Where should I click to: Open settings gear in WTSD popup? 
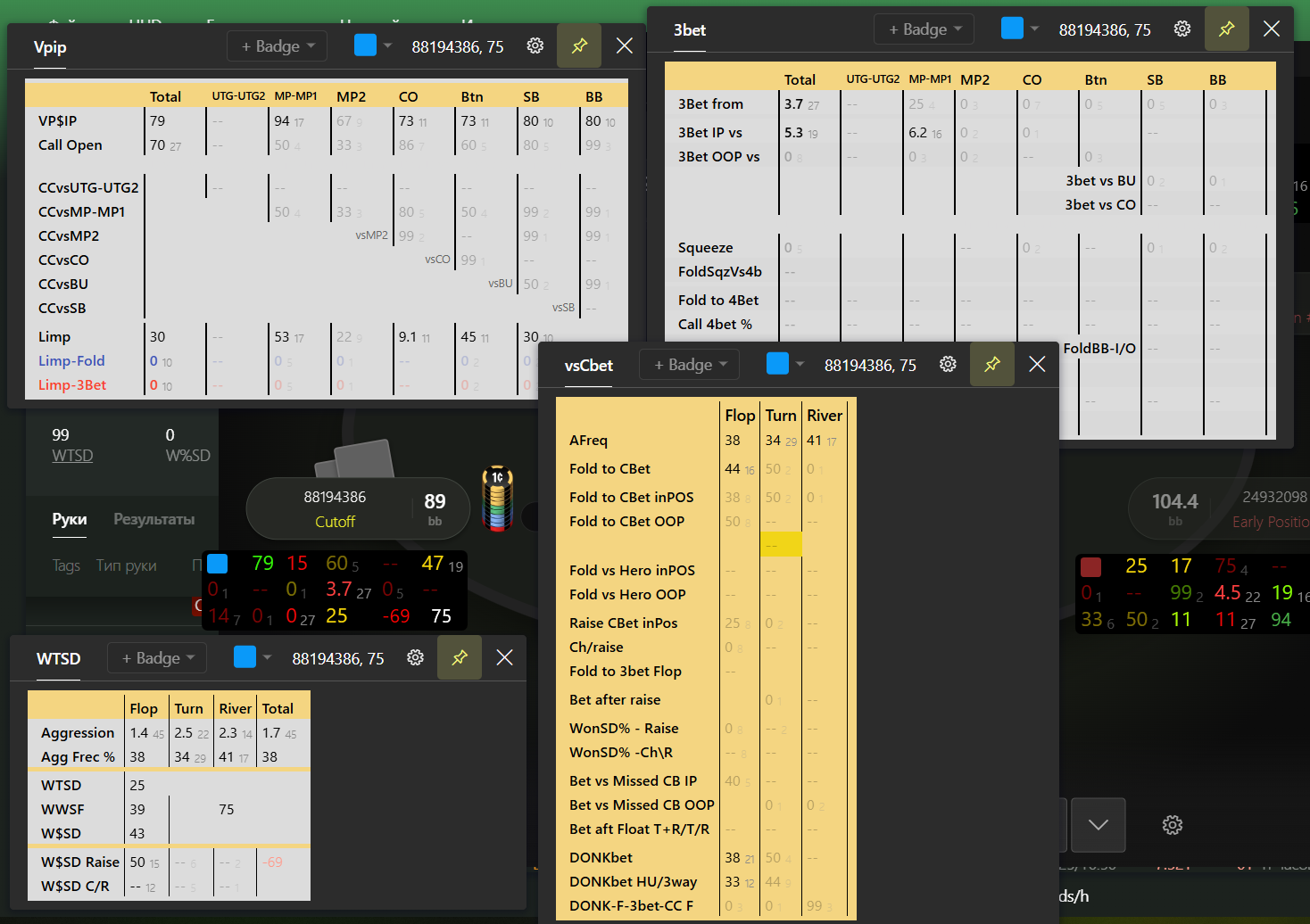(x=416, y=657)
